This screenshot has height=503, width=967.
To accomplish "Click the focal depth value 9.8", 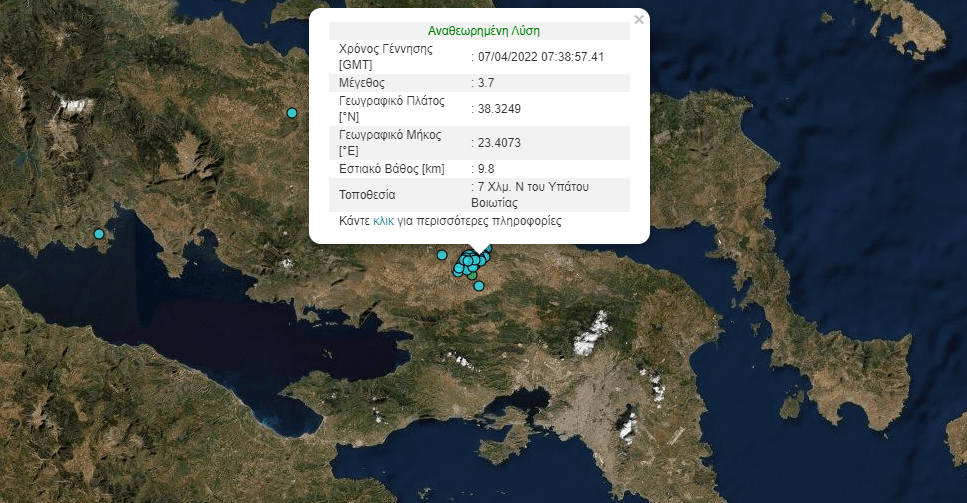I will coord(486,168).
